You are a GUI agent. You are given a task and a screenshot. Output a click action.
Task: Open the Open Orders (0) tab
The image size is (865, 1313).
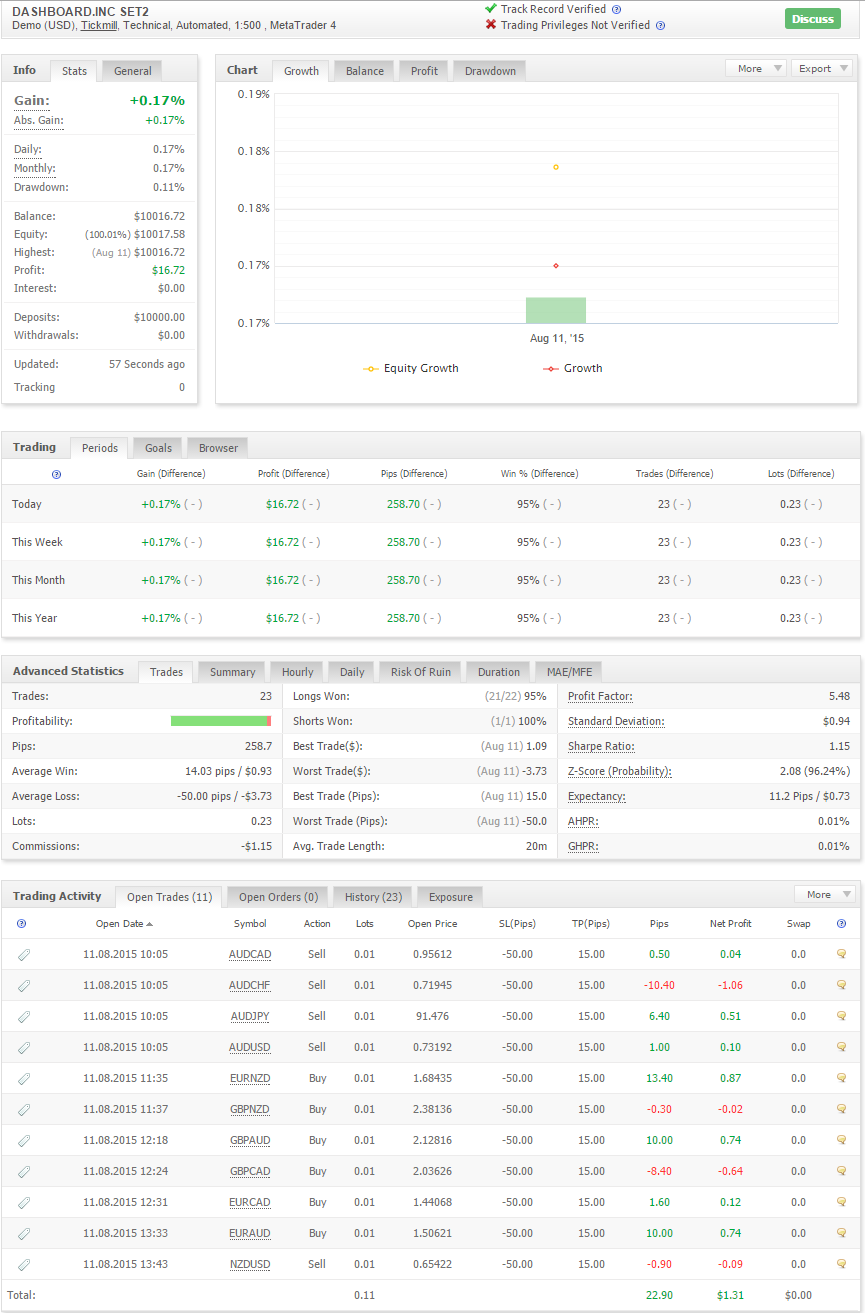point(278,897)
